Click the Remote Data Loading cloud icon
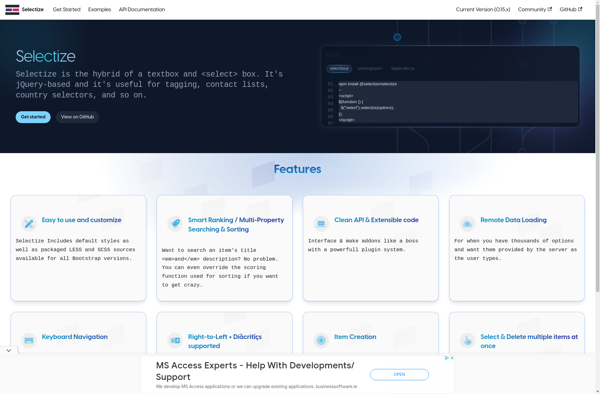 [467, 224]
